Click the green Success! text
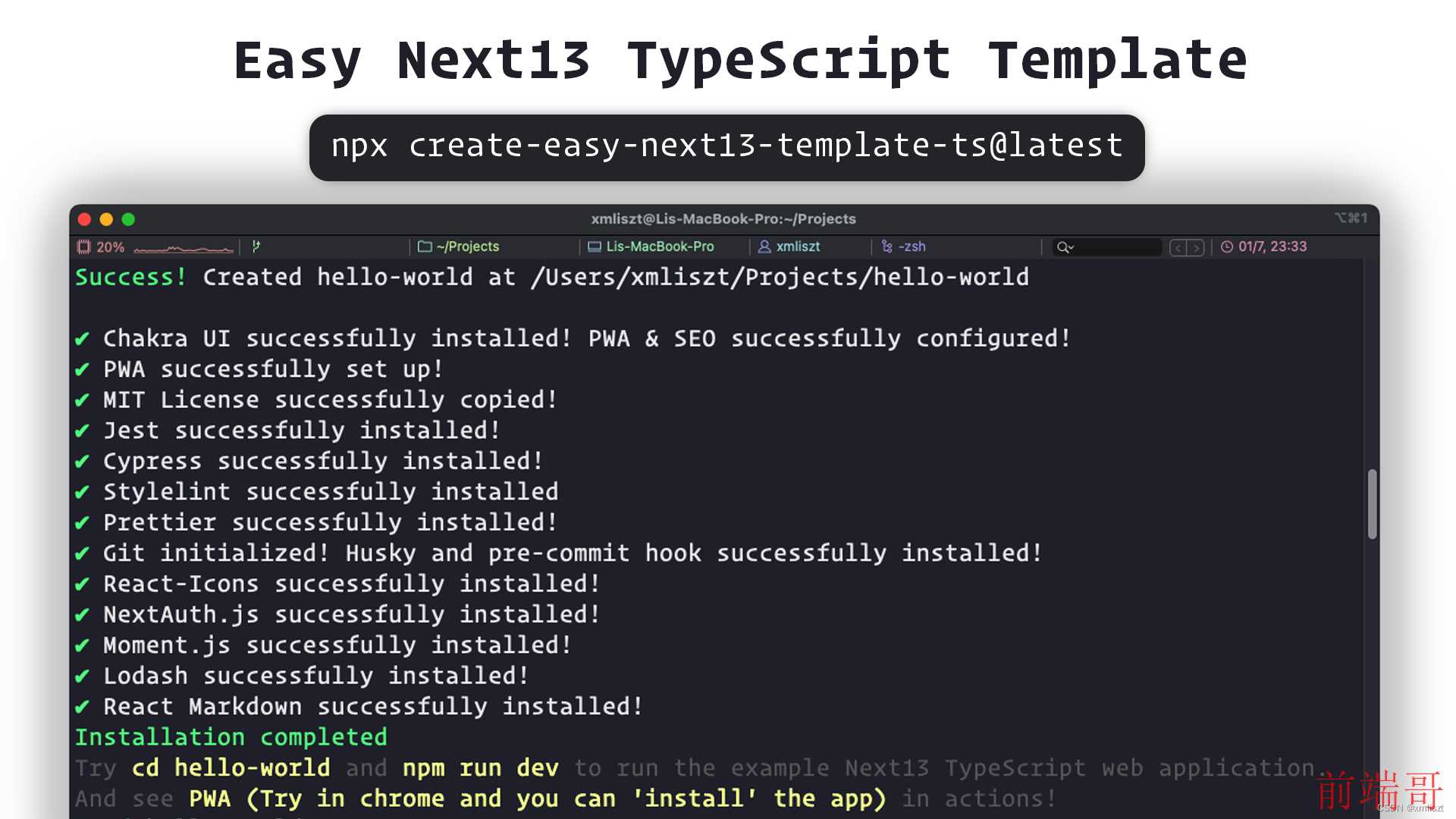The width and height of the screenshot is (1456, 819). coord(131,277)
